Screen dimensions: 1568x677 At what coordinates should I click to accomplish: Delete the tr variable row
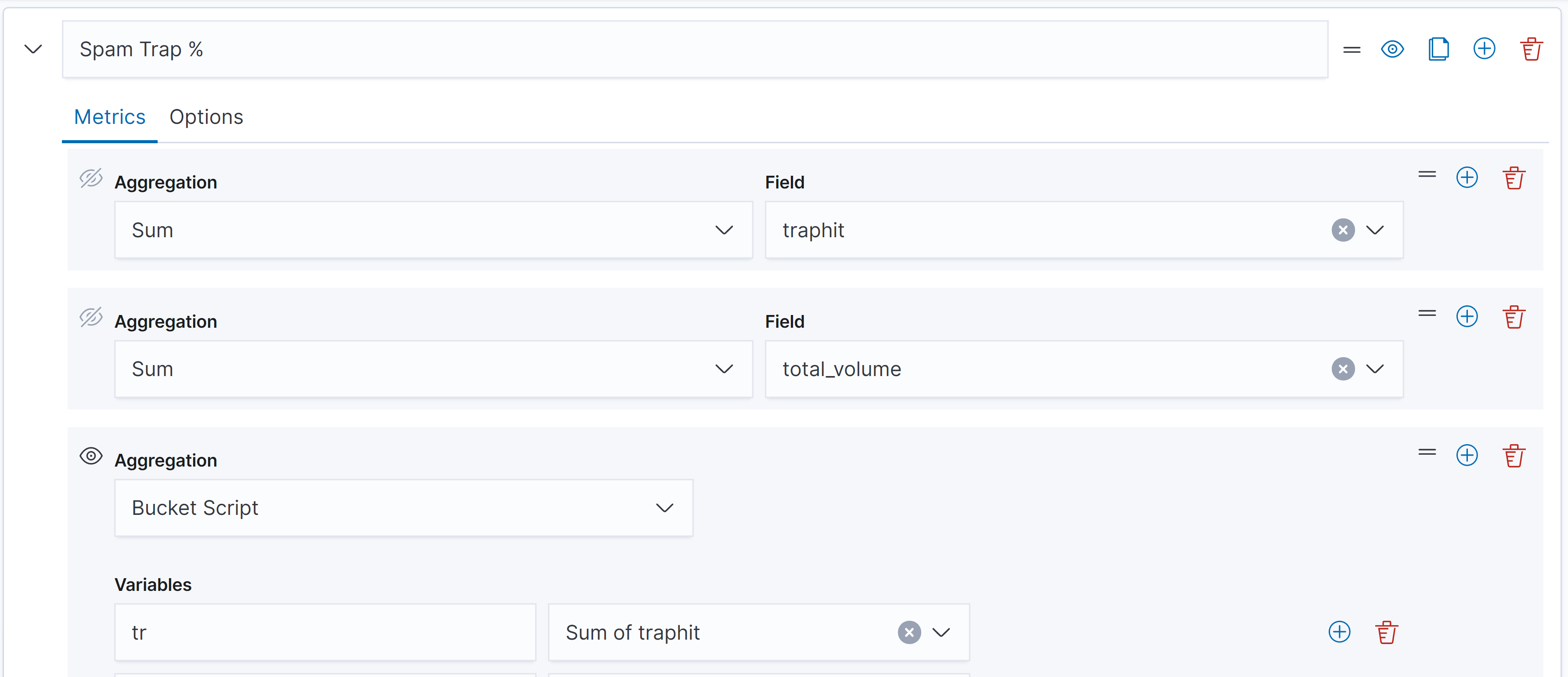(1386, 632)
